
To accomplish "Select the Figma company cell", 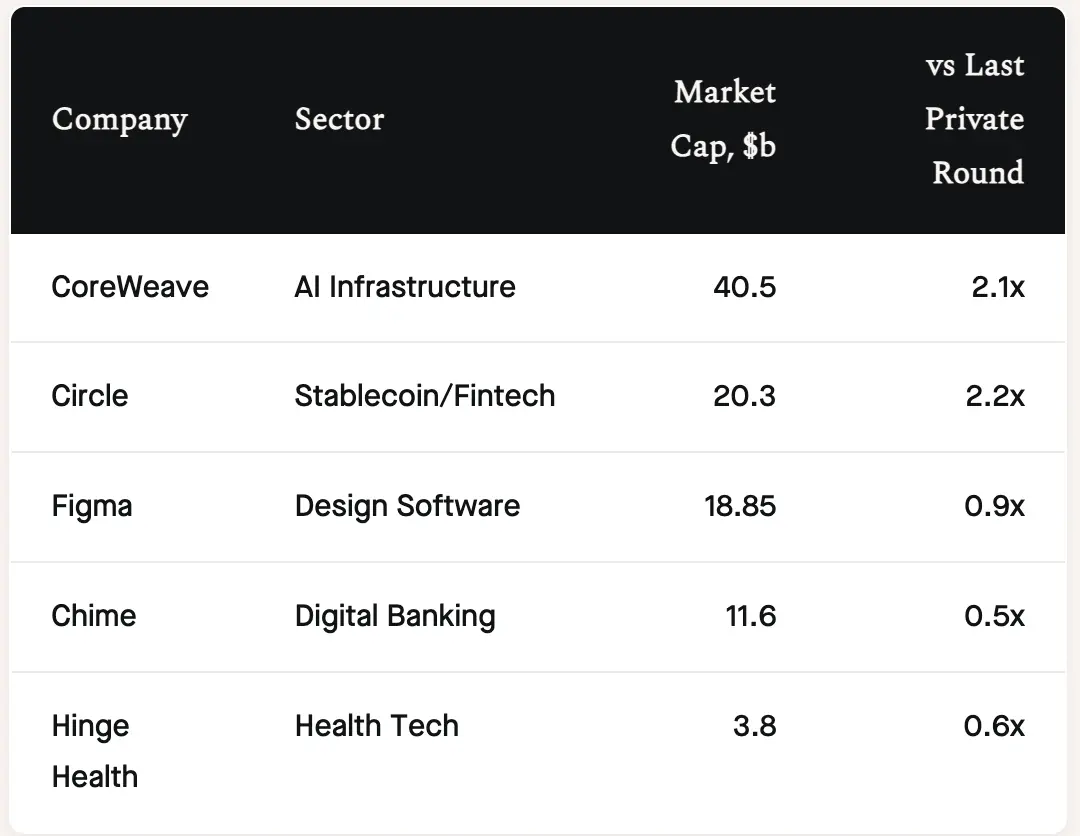I will coord(92,506).
